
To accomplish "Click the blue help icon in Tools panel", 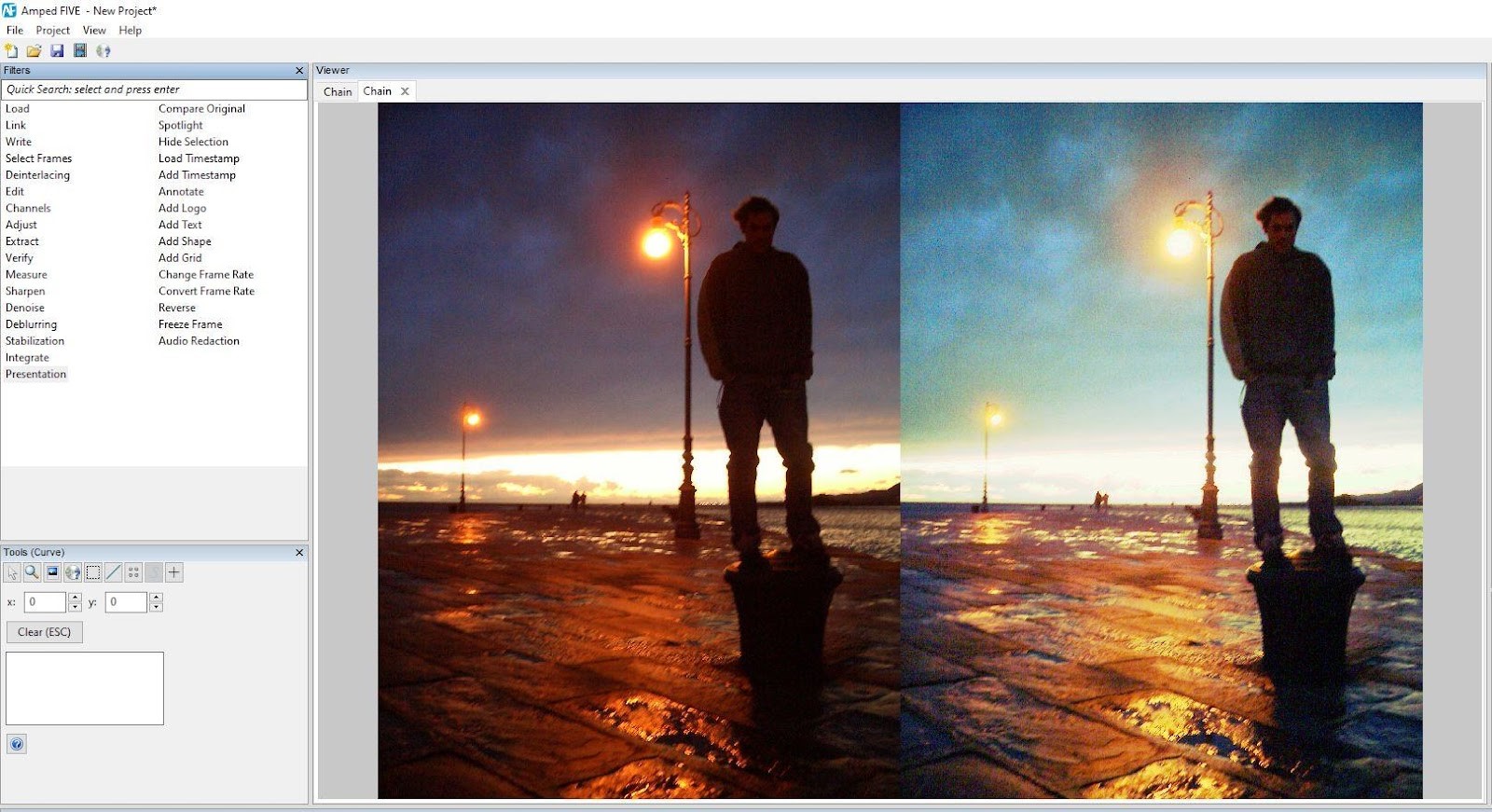I will (x=17, y=744).
